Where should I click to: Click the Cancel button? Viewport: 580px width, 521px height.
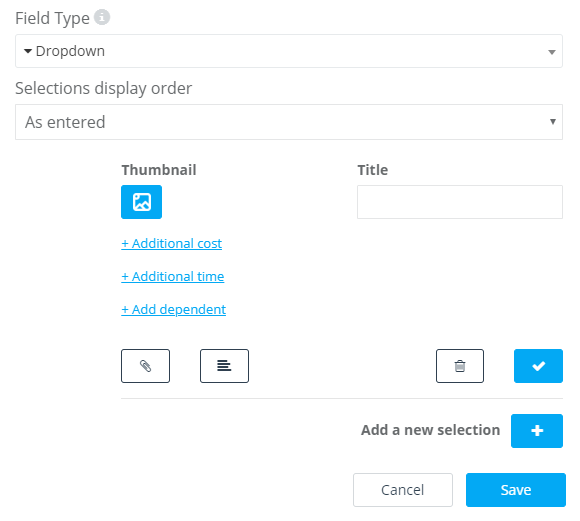point(403,490)
